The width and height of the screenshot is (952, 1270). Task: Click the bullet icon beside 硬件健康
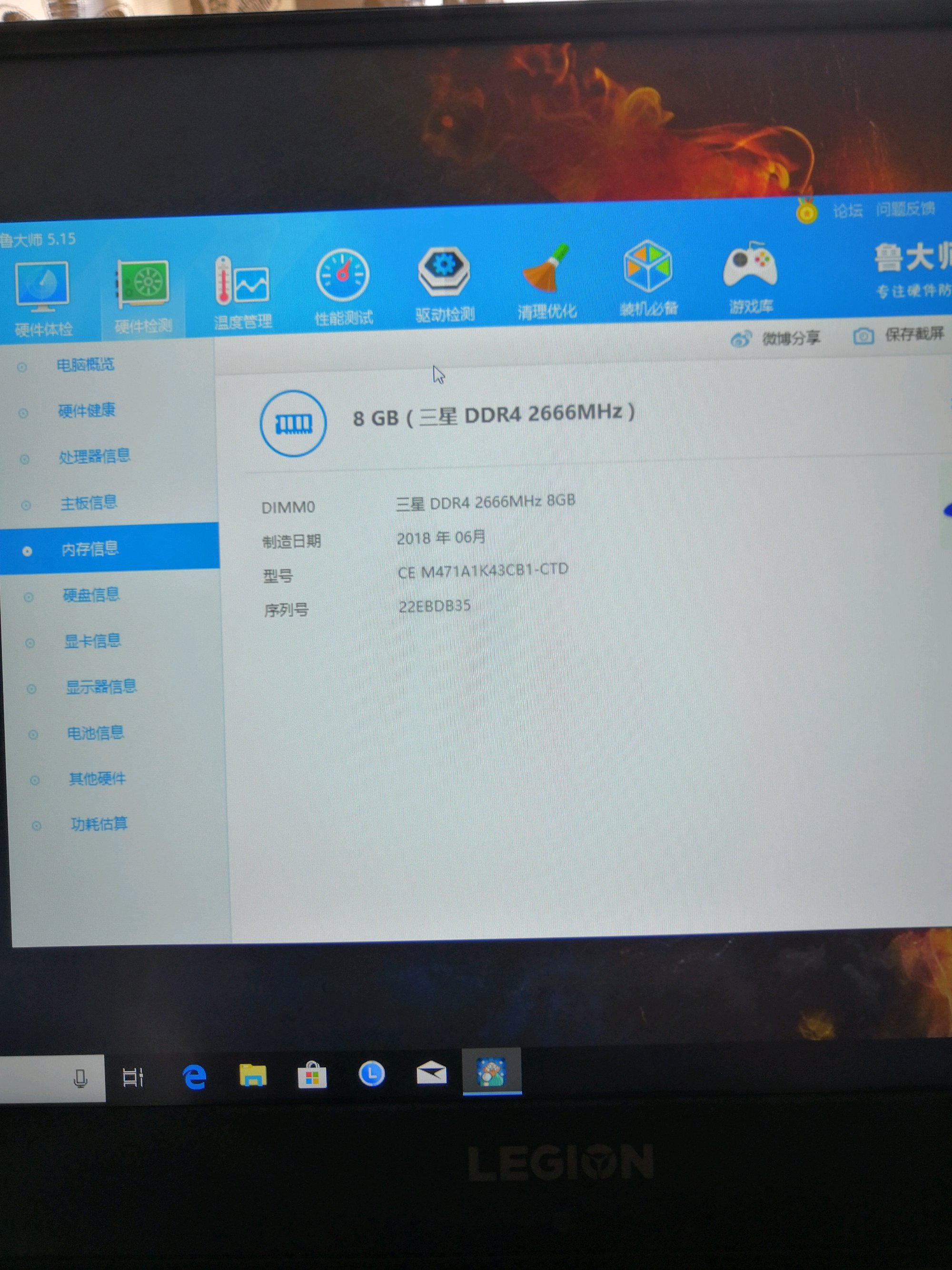[23, 413]
